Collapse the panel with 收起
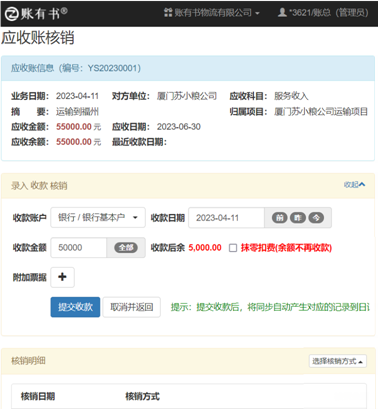Screen dimensions: 378x409 (x=355, y=184)
